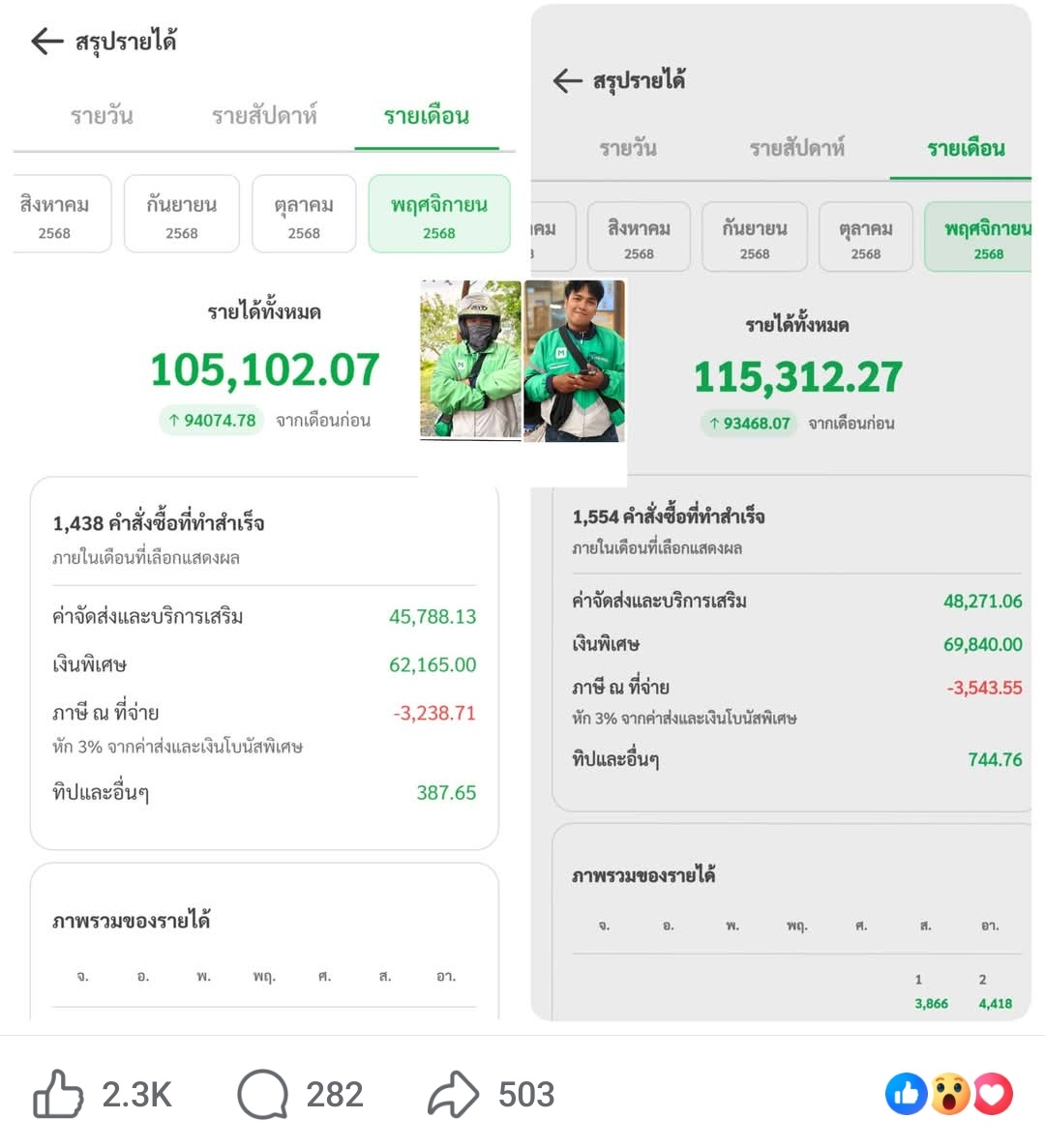The image size is (1045, 1148).
Task: Tap the 94074.78 increase badge
Action: pyautogui.click(x=211, y=421)
